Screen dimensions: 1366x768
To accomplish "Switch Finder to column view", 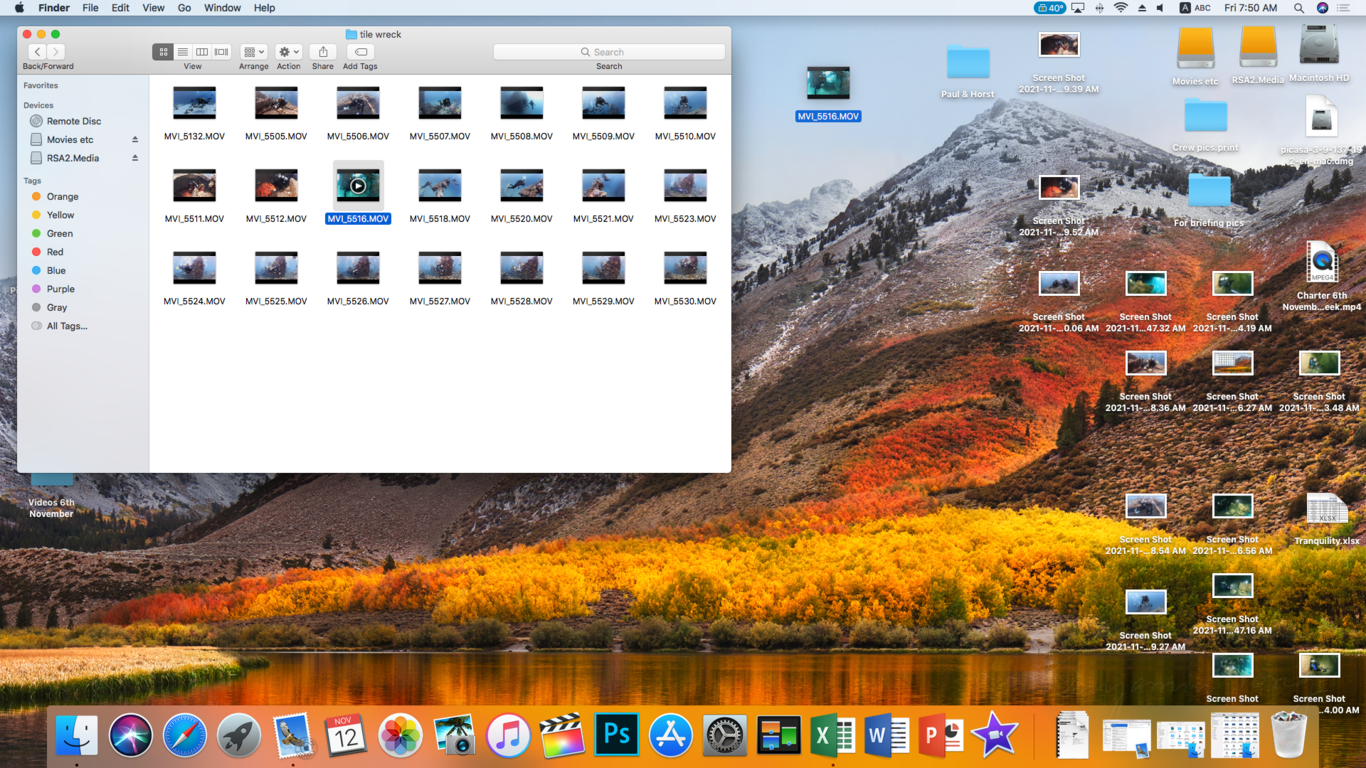I will click(x=202, y=52).
